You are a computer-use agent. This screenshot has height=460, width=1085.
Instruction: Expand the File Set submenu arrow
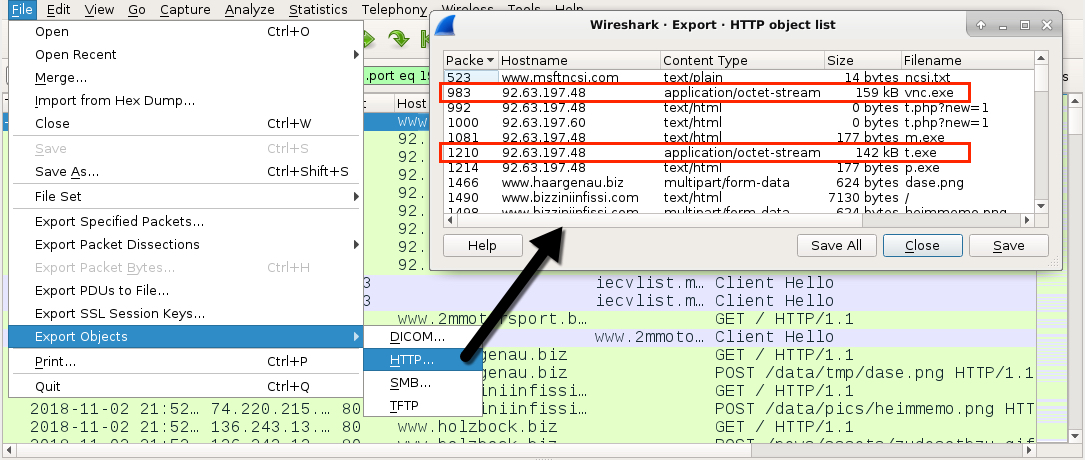pyautogui.click(x=356, y=196)
